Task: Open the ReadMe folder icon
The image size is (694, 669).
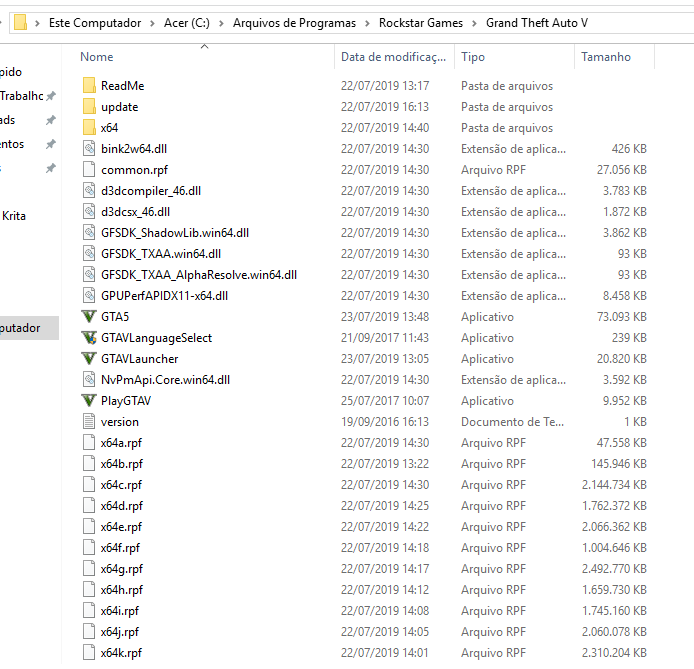Action: coord(89,85)
